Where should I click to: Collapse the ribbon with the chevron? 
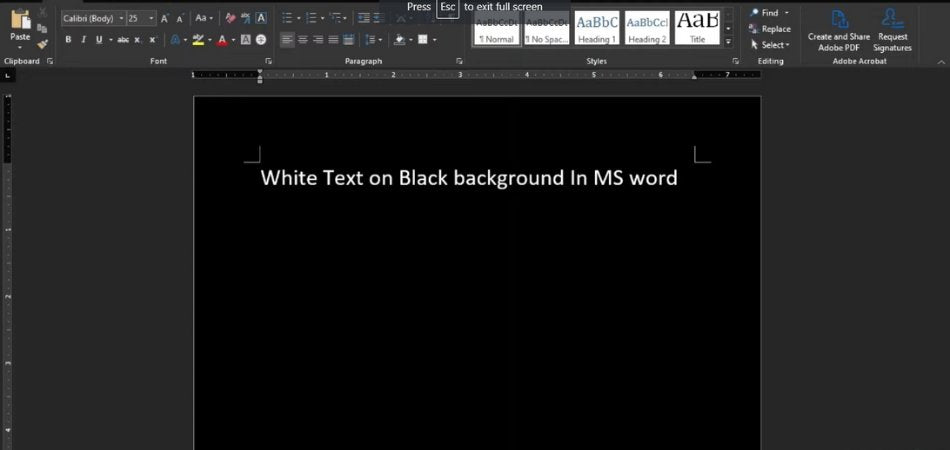click(x=942, y=62)
